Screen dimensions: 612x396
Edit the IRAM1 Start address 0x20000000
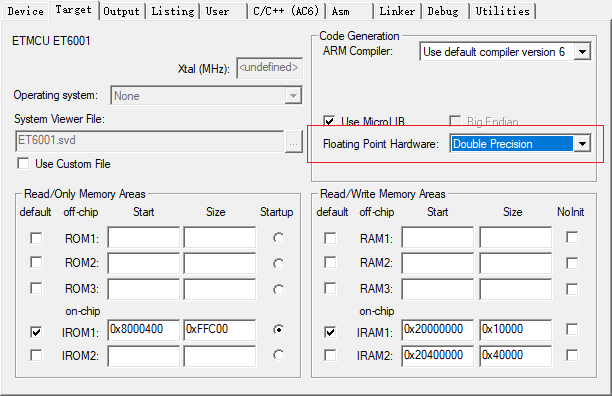[438, 330]
